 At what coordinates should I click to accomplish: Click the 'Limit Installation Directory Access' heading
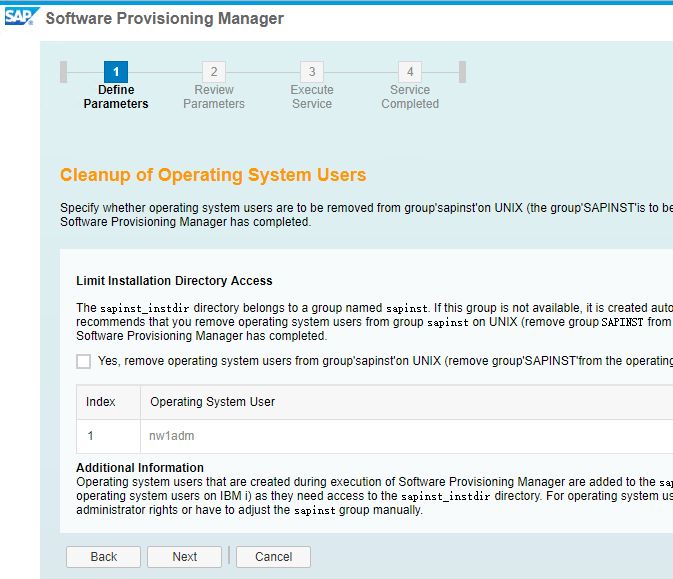[174, 281]
